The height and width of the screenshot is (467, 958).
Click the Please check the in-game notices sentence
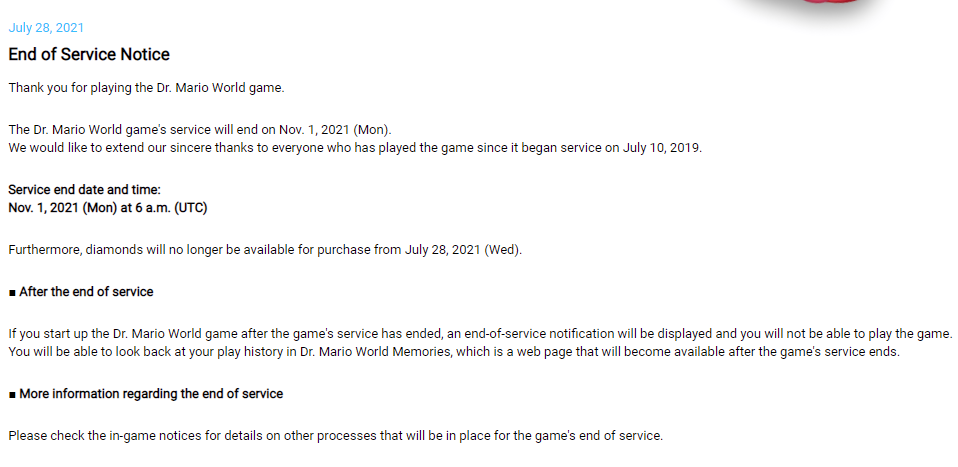click(335, 436)
